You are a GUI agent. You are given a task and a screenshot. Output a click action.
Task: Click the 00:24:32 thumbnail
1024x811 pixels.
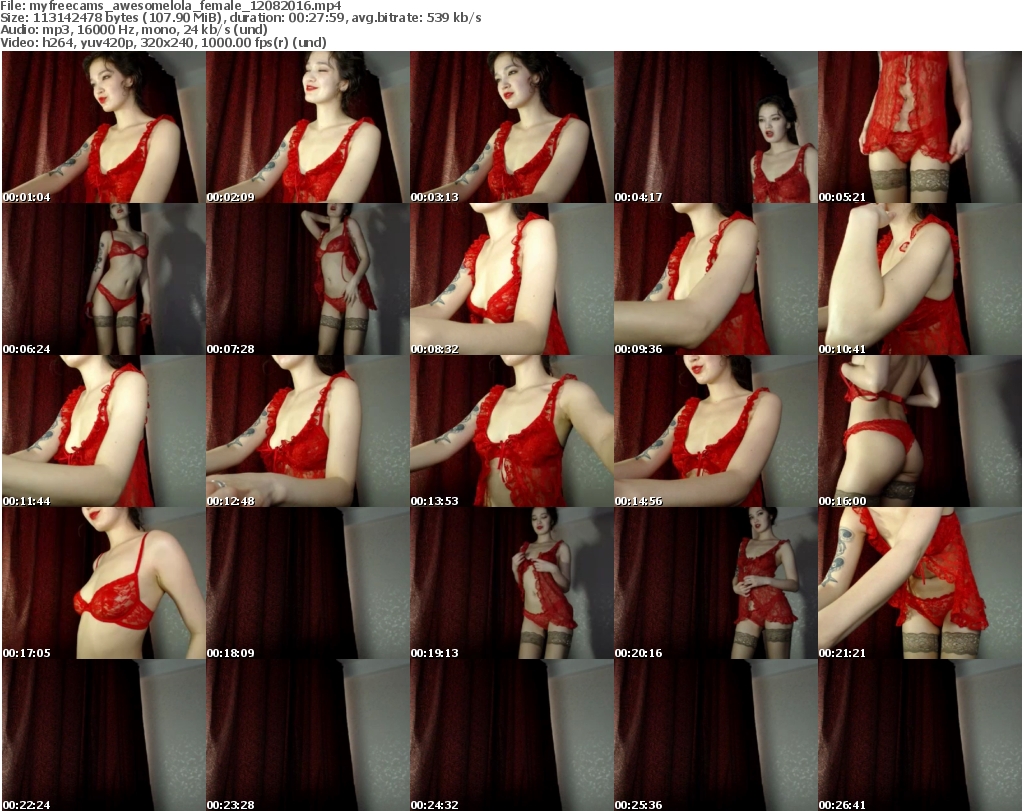(x=511, y=735)
